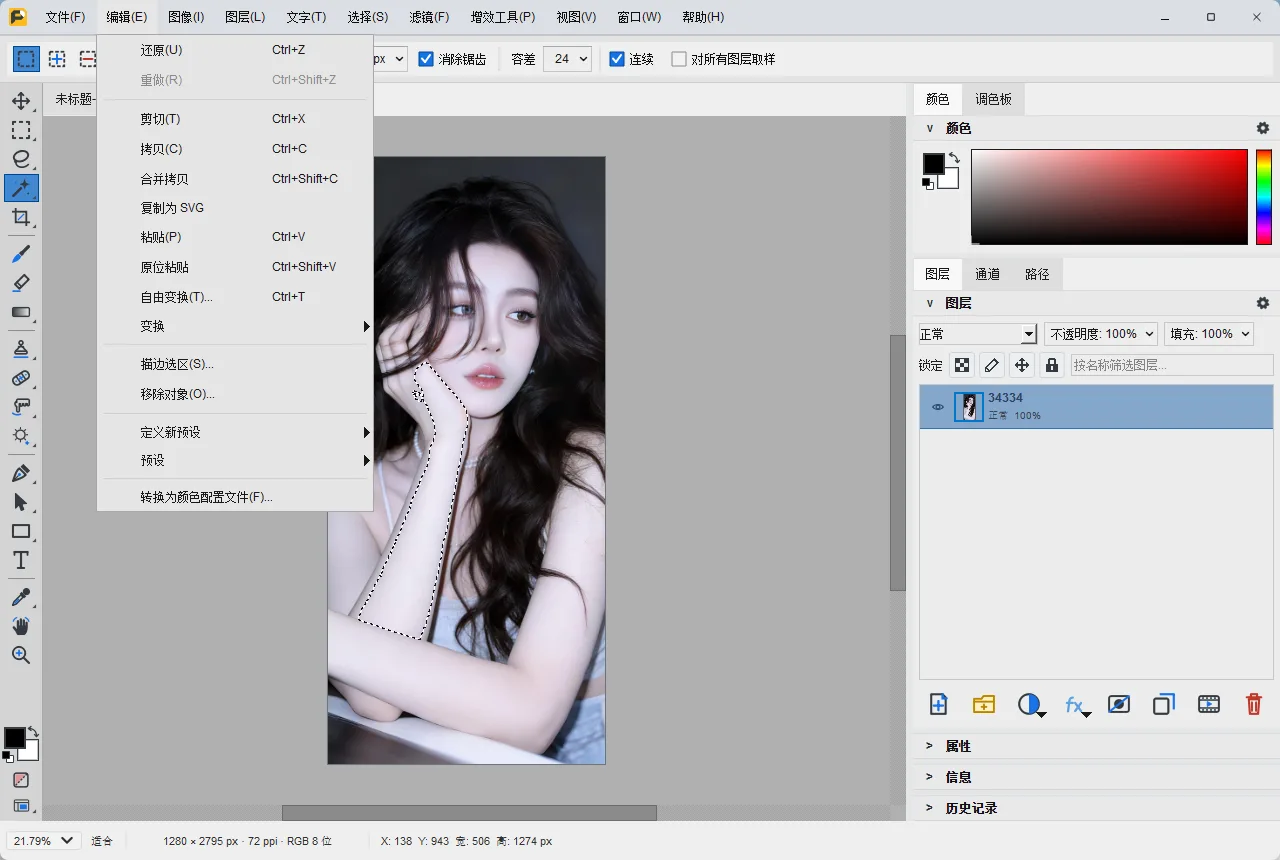Open the 不透明度 100% dropdown
This screenshot has height=860, width=1280.
pos(1101,334)
